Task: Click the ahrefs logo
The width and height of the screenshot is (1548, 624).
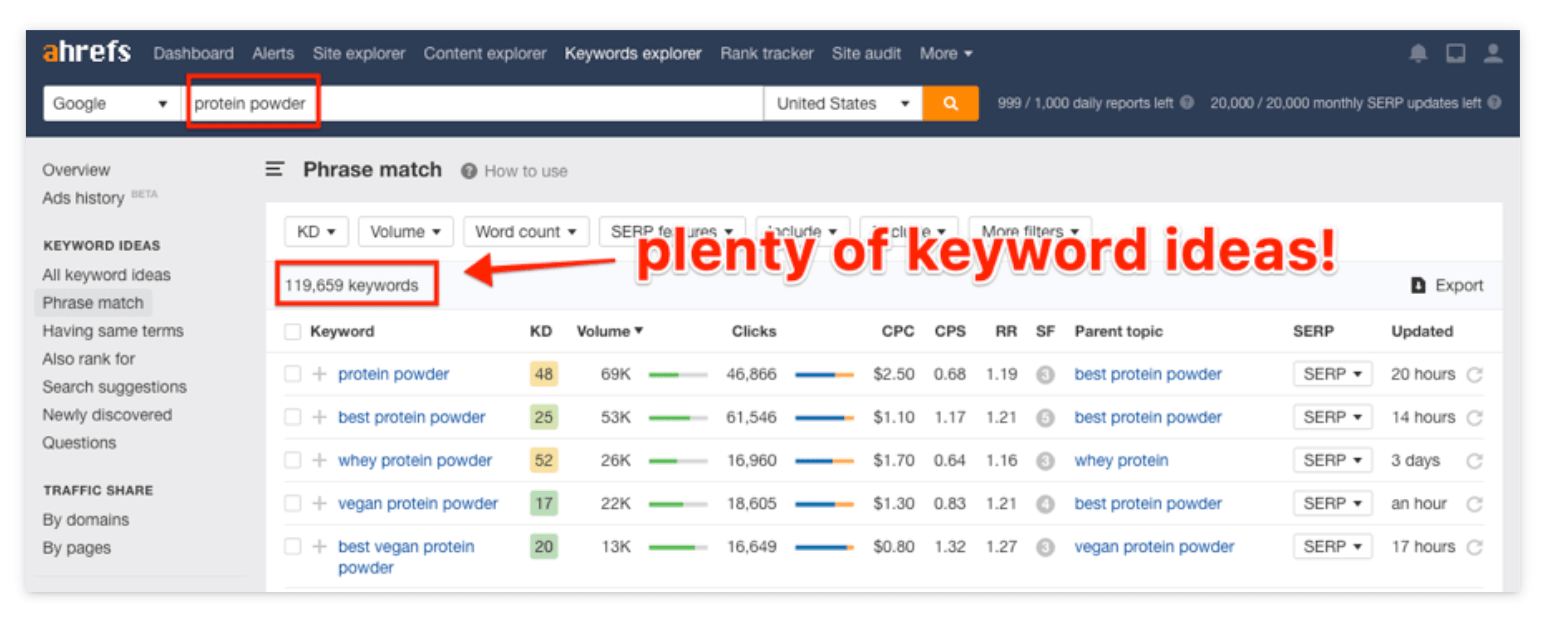Action: (86, 53)
